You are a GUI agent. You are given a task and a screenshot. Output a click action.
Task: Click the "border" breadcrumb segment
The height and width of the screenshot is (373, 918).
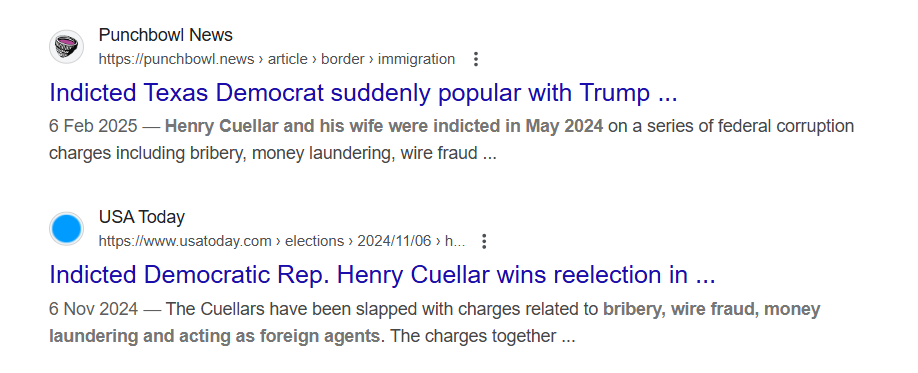342,59
